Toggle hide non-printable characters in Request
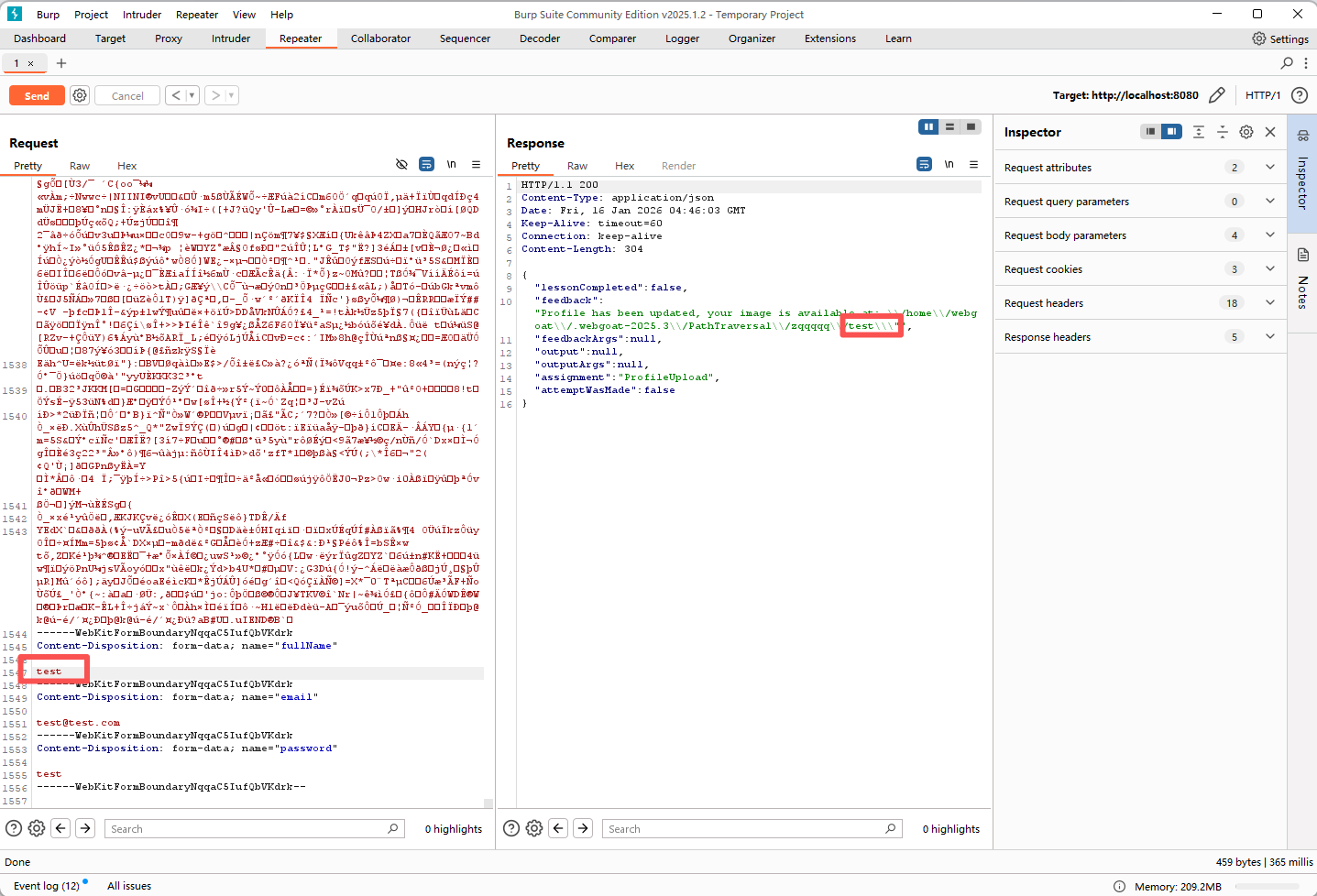 point(401,165)
